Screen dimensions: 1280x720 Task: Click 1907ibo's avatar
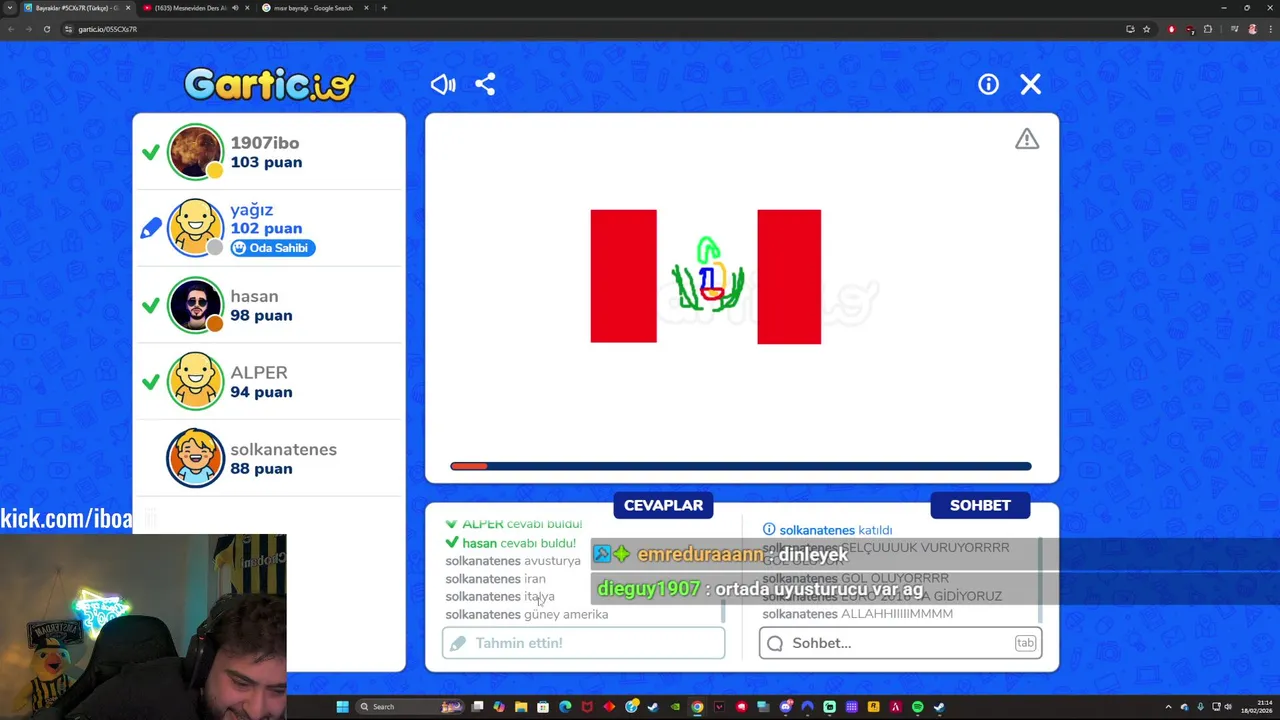(195, 152)
